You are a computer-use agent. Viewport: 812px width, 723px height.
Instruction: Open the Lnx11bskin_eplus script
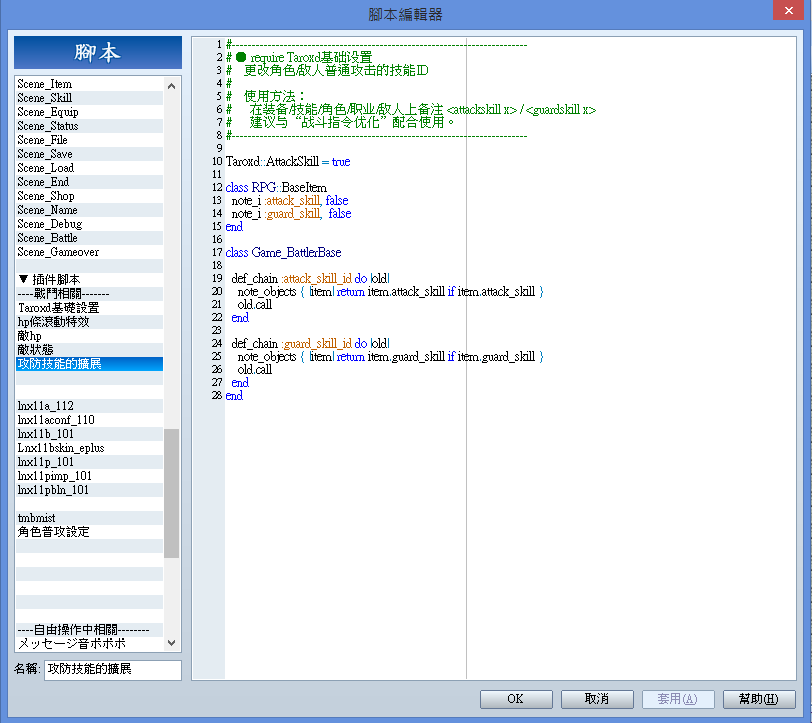tap(90, 447)
